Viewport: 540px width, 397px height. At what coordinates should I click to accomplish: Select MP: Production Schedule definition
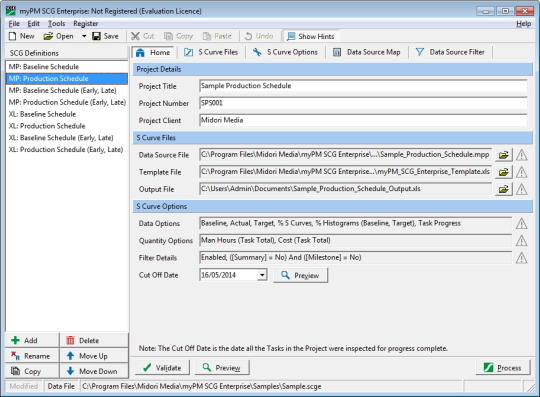(x=66, y=79)
